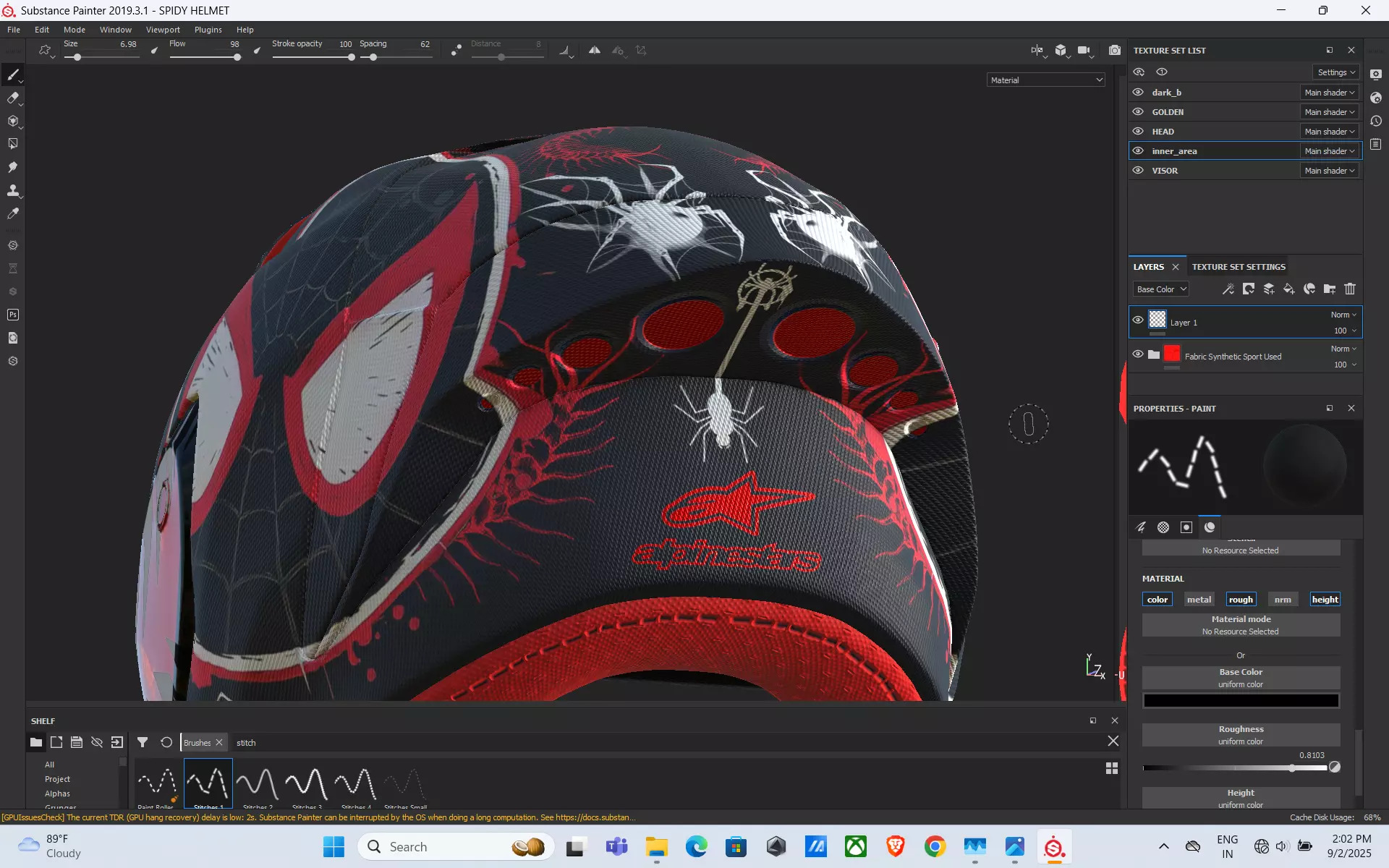Screen dimensions: 1389x868
Task: Switch to the Layers tab
Action: tap(1149, 267)
